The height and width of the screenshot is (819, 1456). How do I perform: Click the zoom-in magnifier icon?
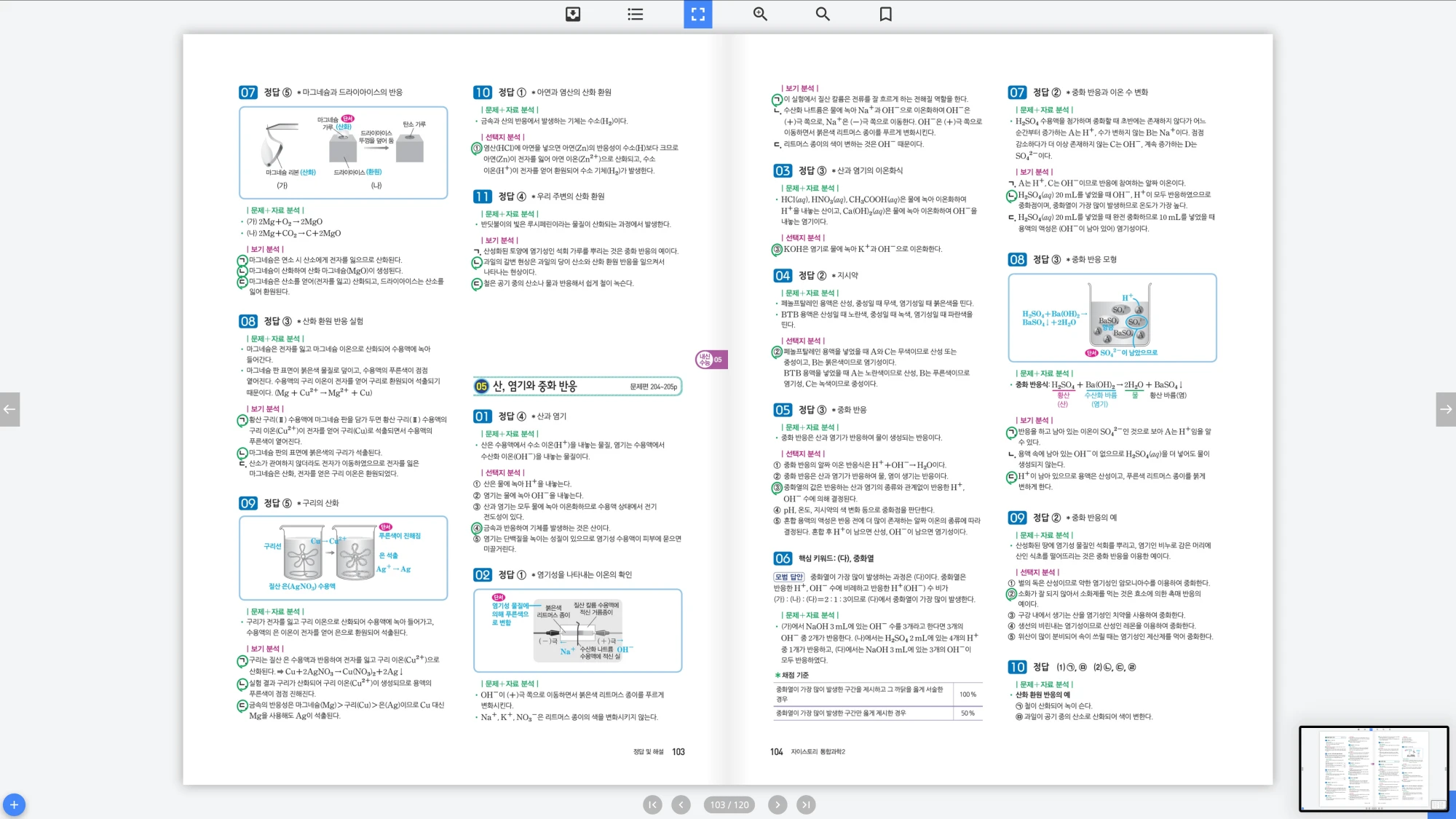tap(760, 14)
